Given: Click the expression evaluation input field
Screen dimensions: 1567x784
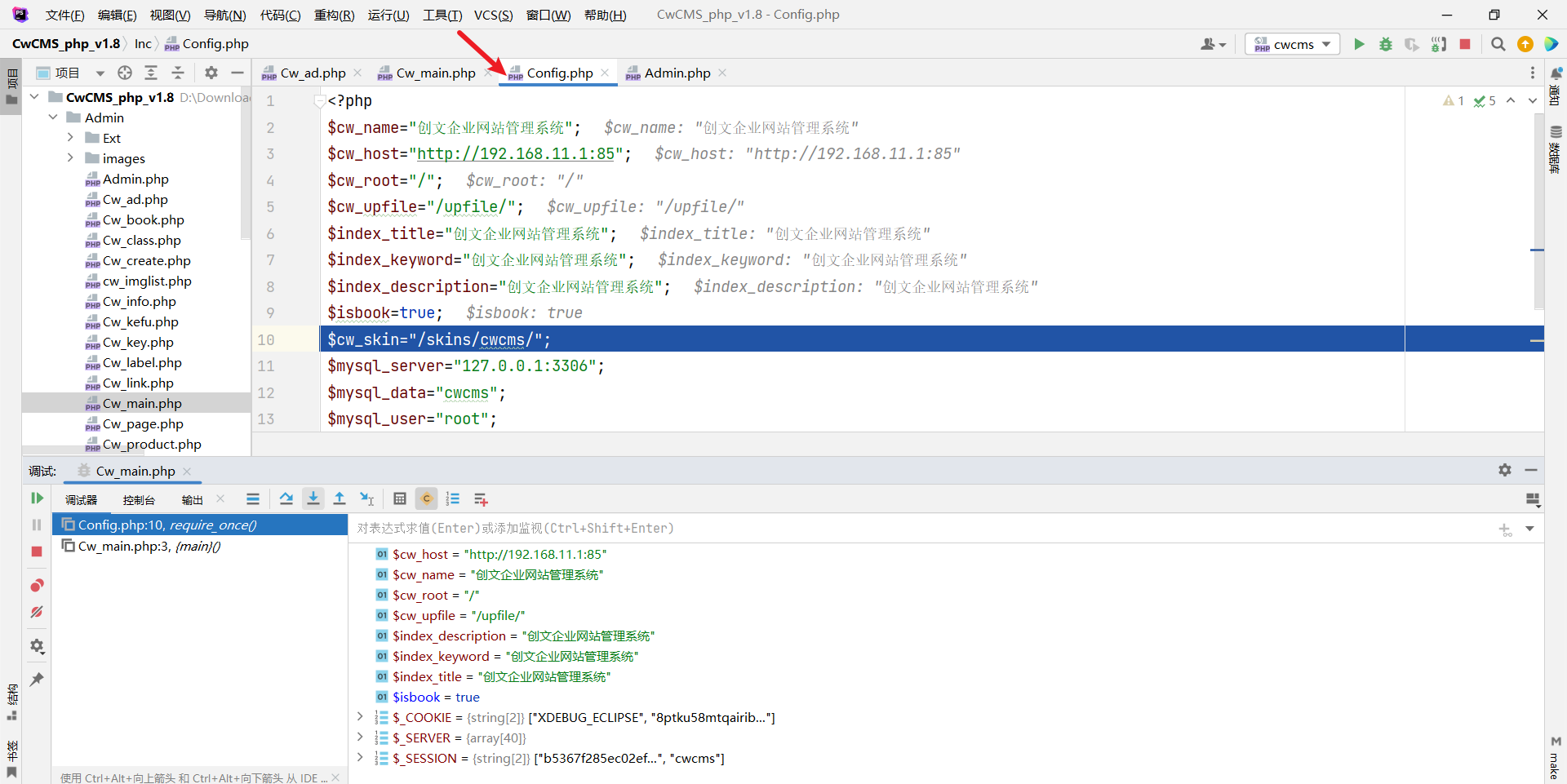Looking at the screenshot, I should point(922,528).
